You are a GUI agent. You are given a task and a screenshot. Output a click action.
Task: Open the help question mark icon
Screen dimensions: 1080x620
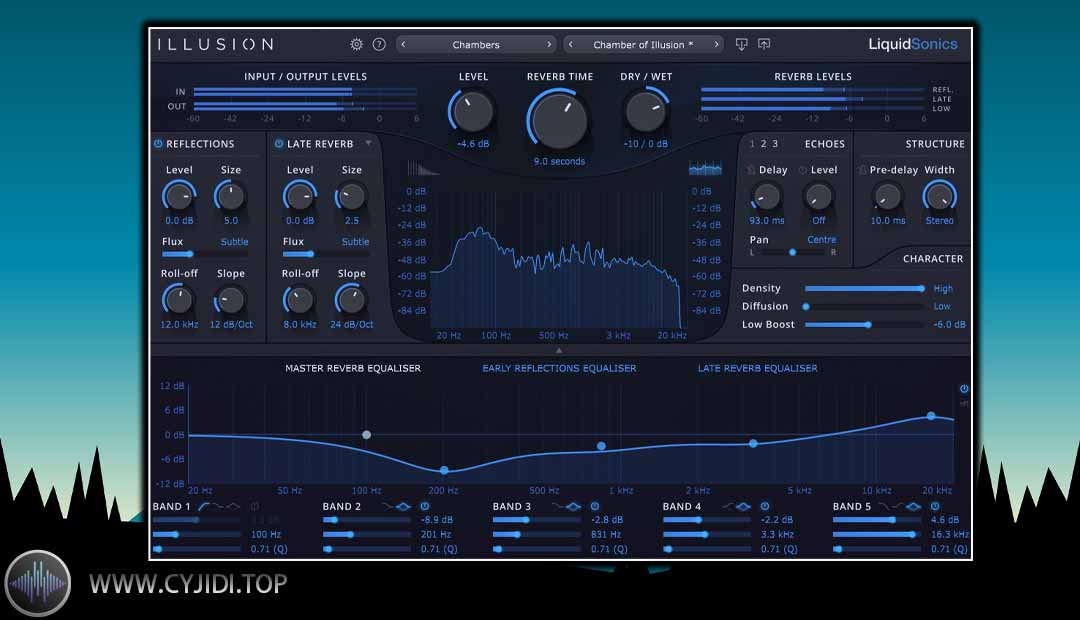(x=379, y=44)
